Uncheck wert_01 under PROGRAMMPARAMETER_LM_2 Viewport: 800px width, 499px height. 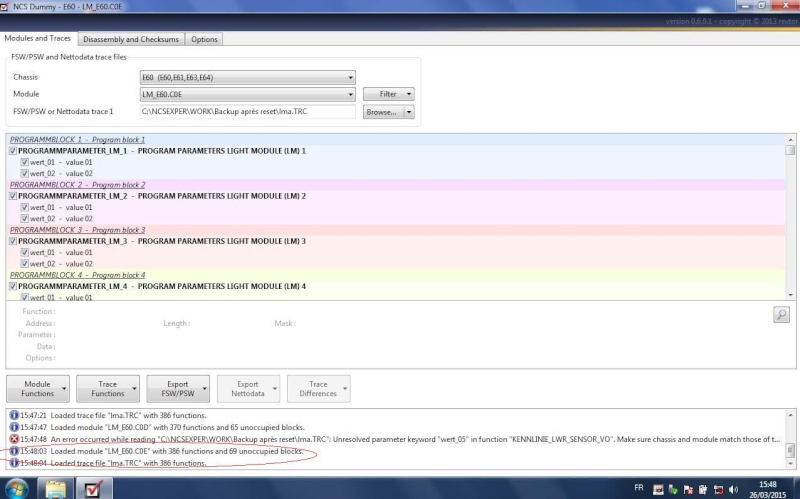coord(24,207)
